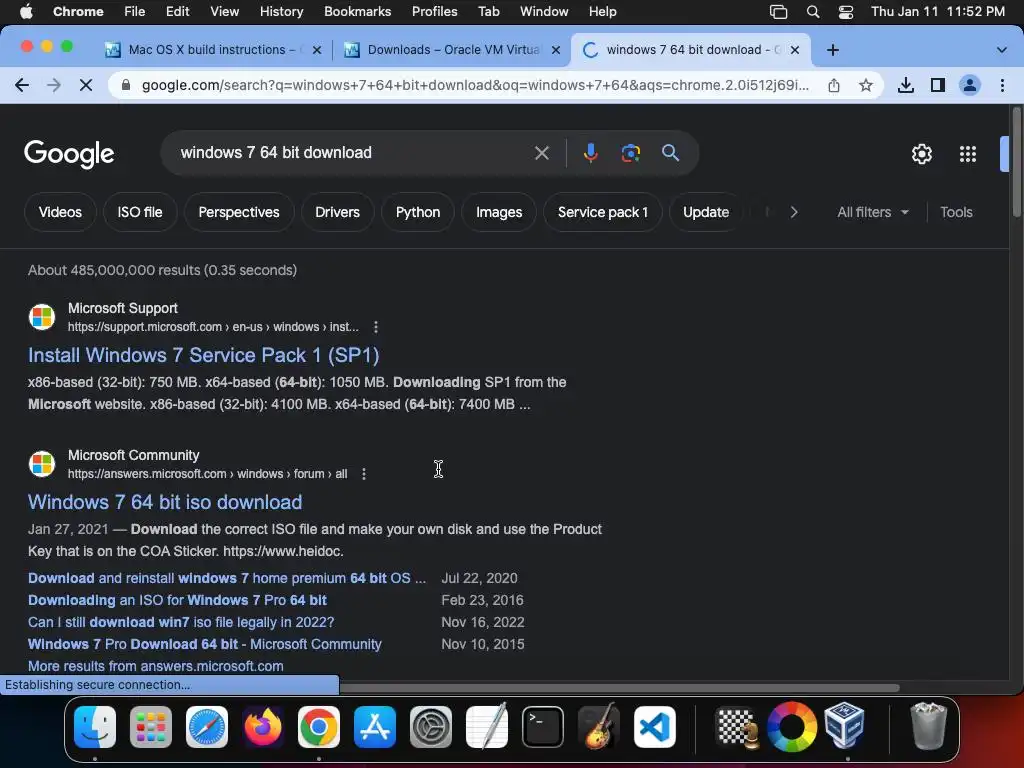Open System Settings from the dock
Screen dimensions: 1024x768
tap(431, 727)
